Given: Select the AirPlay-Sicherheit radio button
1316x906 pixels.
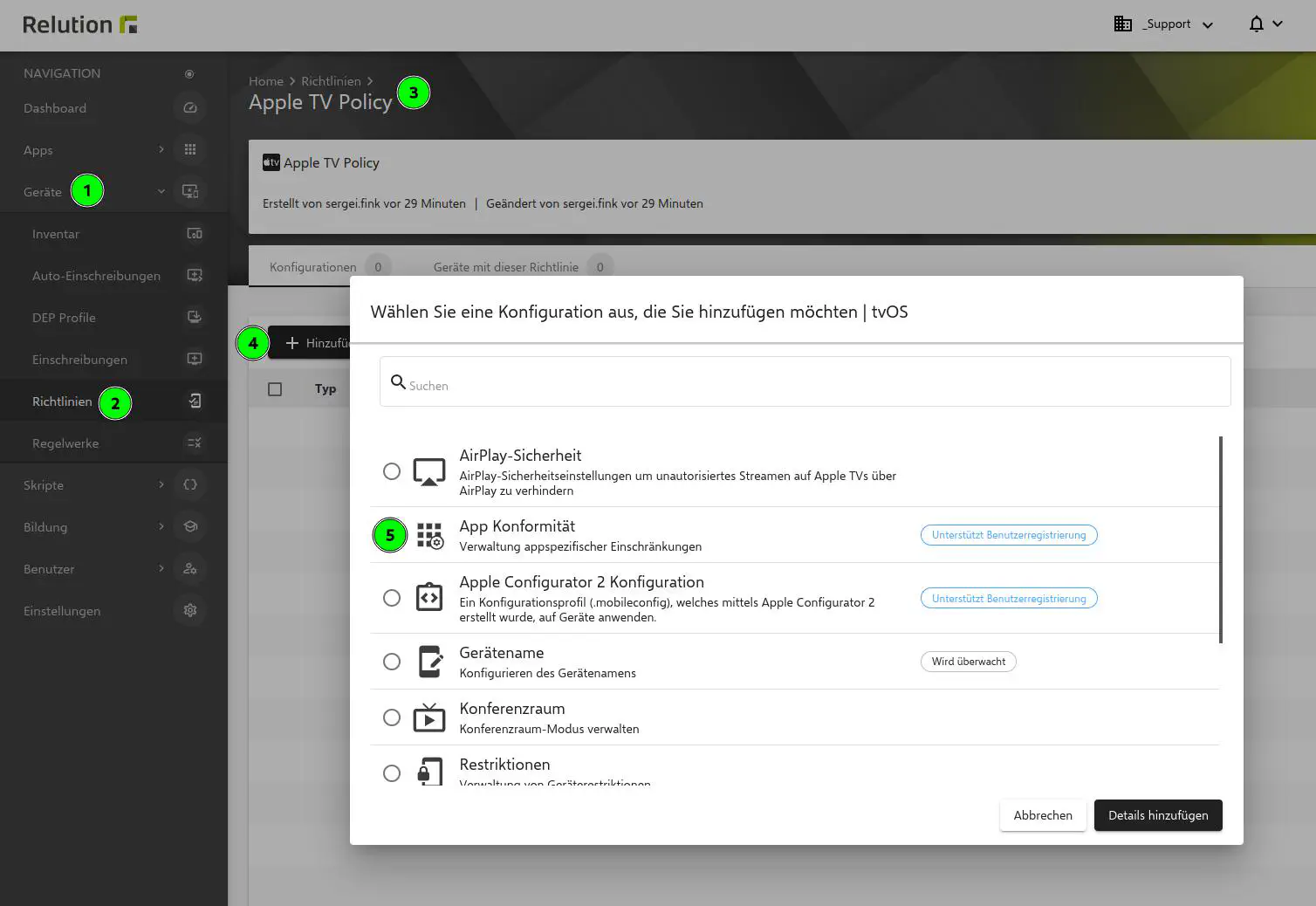Looking at the screenshot, I should coord(391,470).
